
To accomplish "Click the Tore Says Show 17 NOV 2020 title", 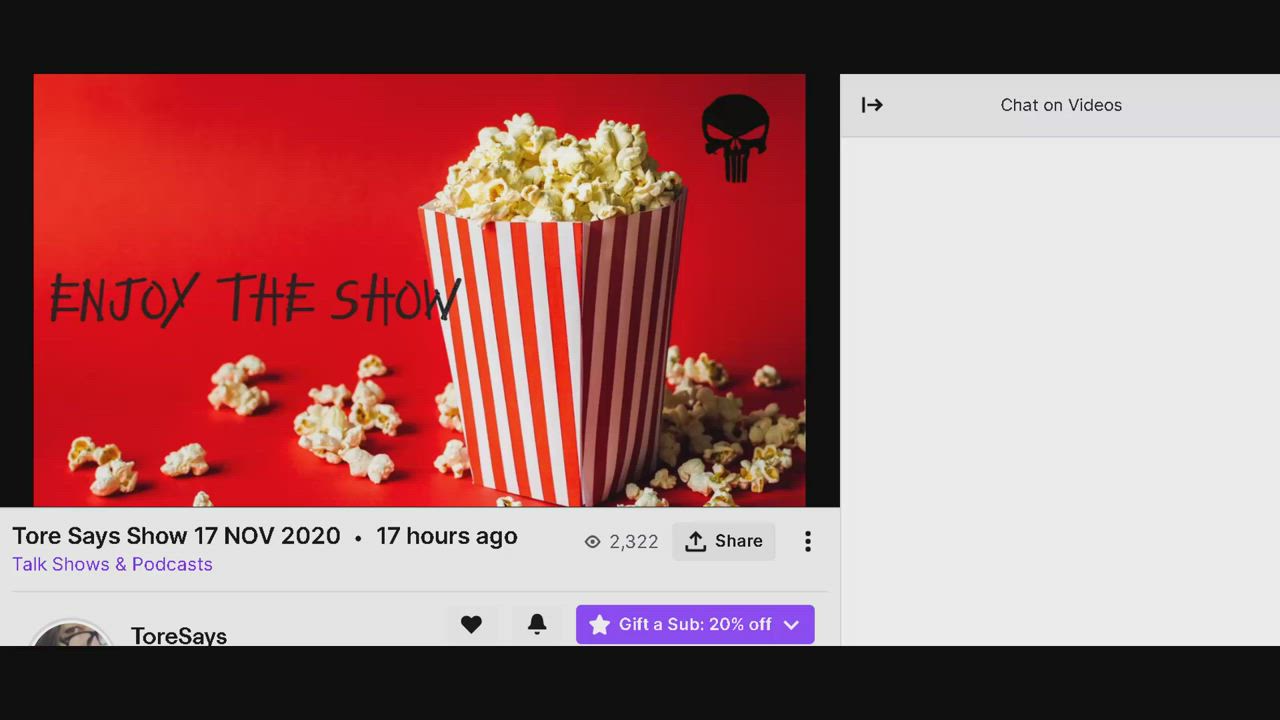I will click(x=176, y=536).
